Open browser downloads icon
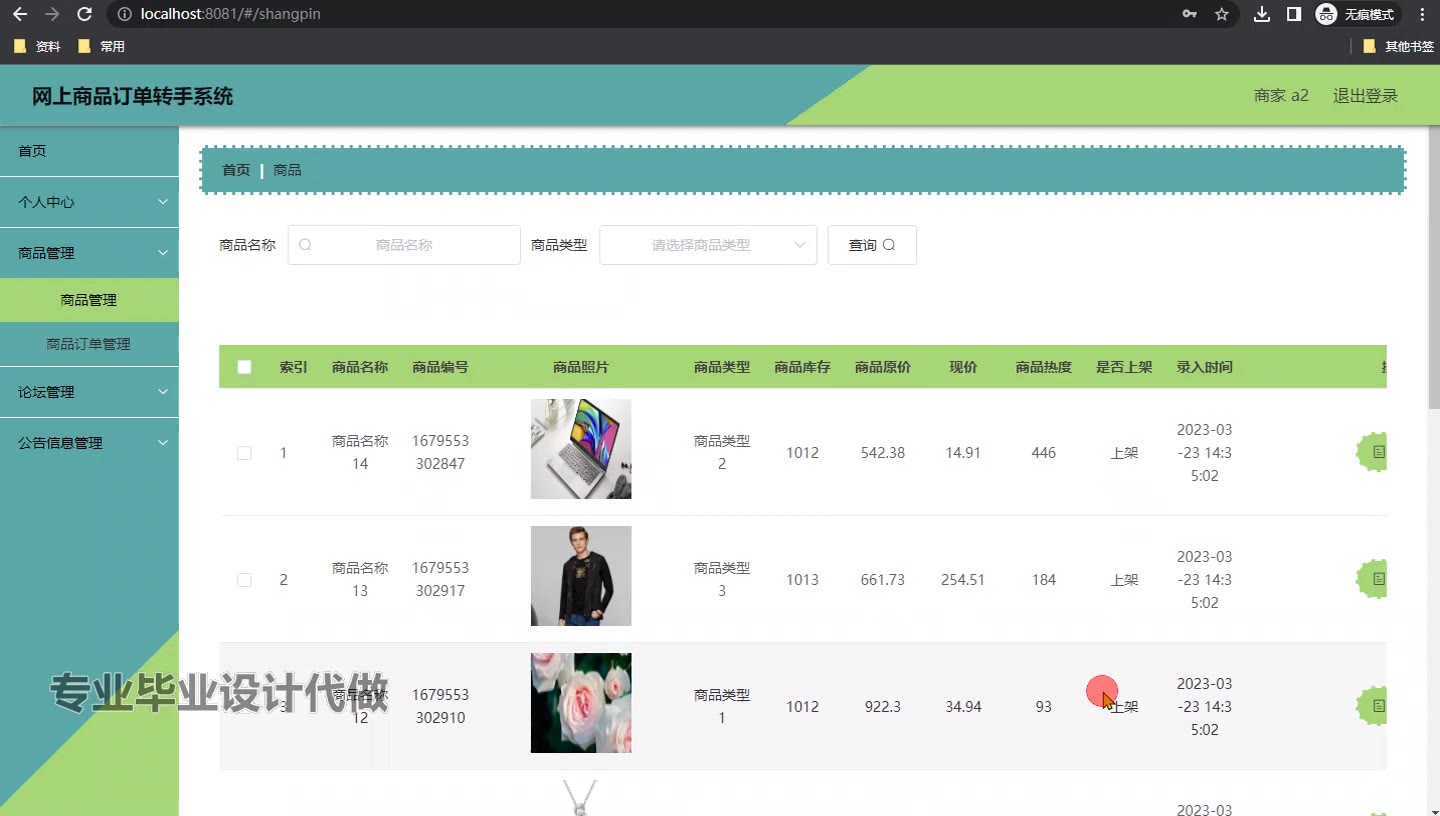The height and width of the screenshot is (816, 1440). (x=1262, y=14)
